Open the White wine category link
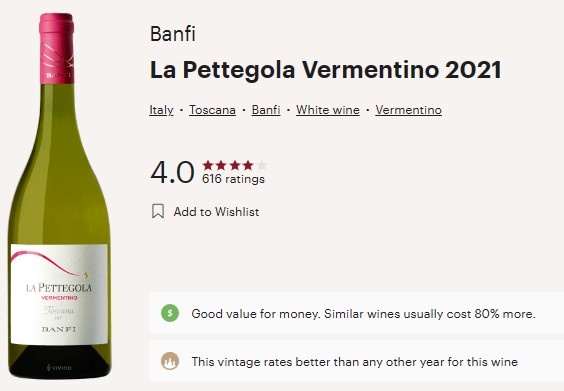The width and height of the screenshot is (564, 391). [x=328, y=110]
